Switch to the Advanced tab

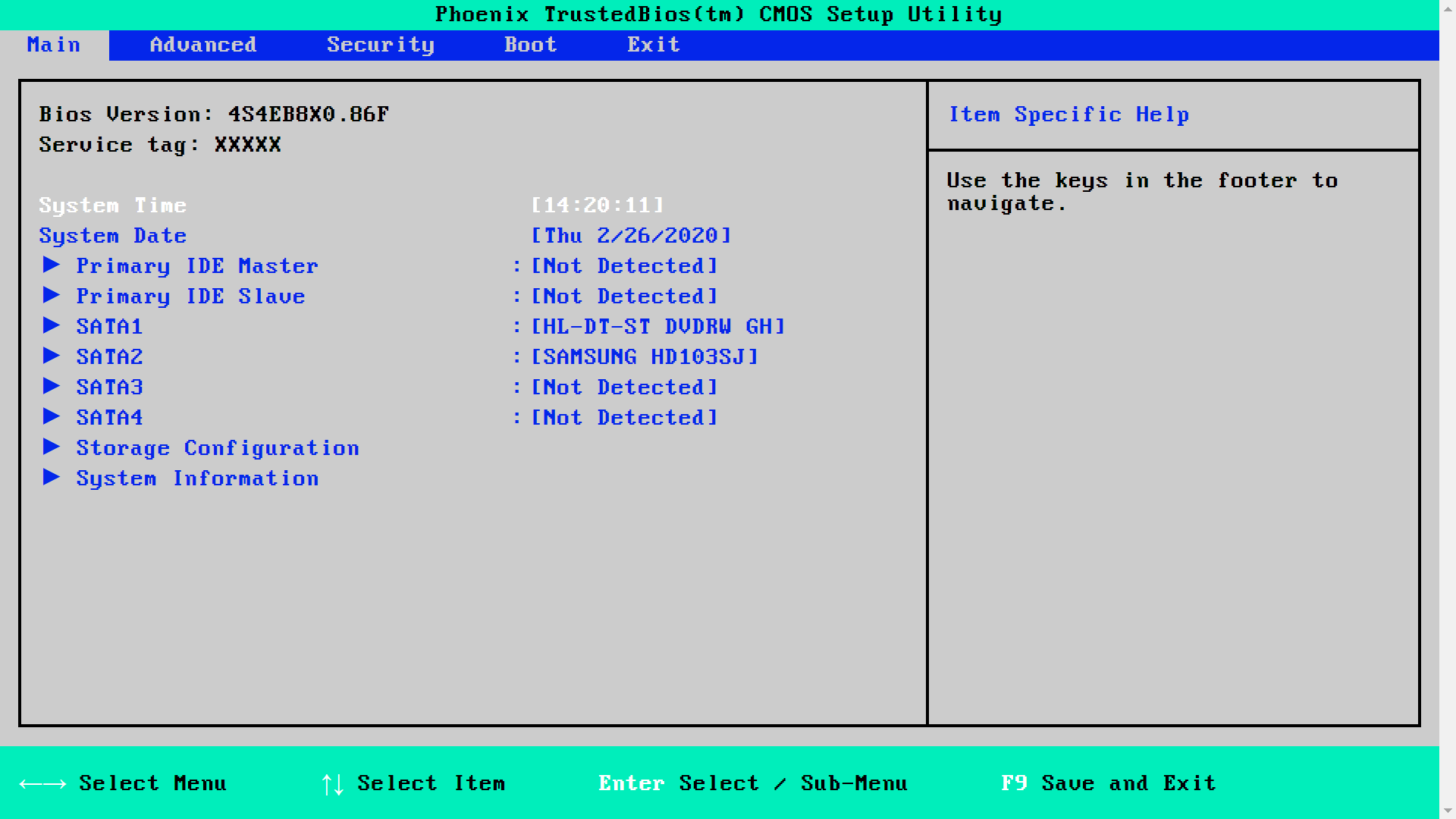[x=203, y=45]
